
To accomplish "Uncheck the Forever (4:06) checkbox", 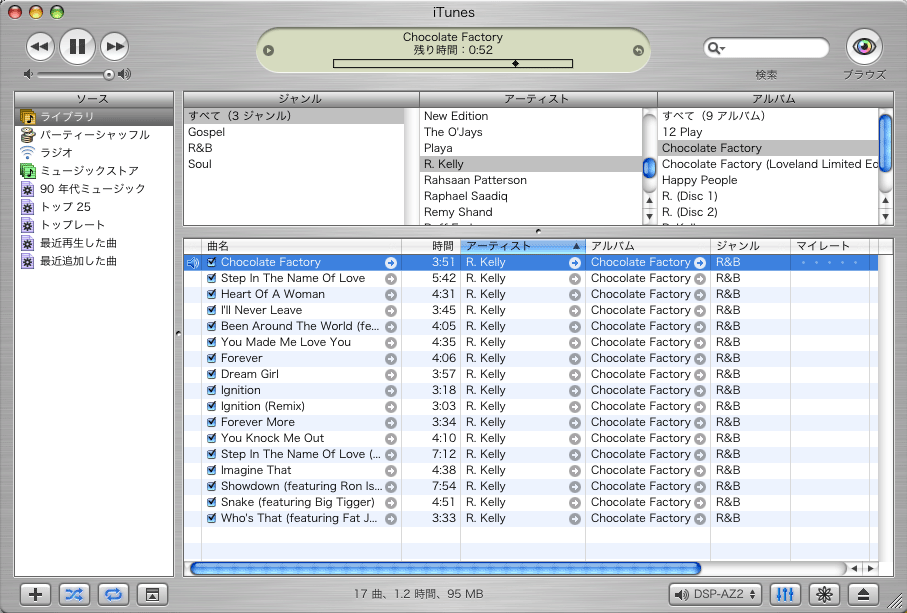I will [212, 358].
